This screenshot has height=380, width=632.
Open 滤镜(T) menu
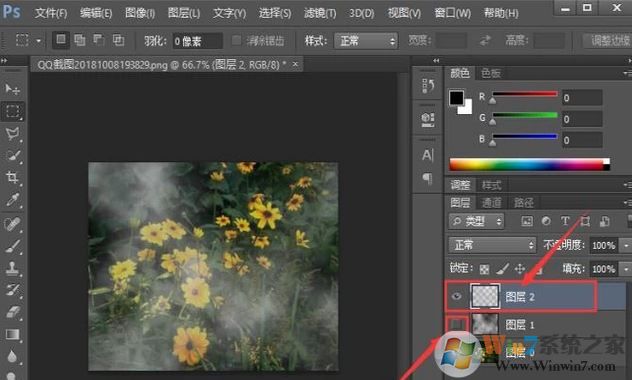point(320,13)
